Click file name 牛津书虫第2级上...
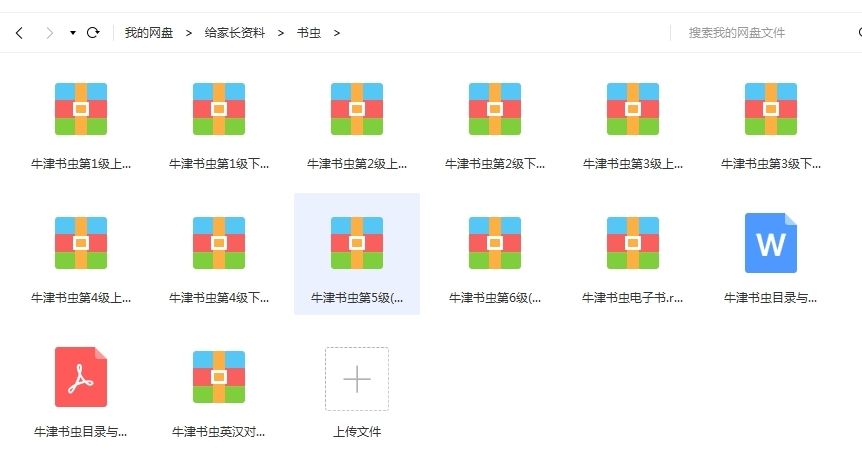 click(x=357, y=164)
